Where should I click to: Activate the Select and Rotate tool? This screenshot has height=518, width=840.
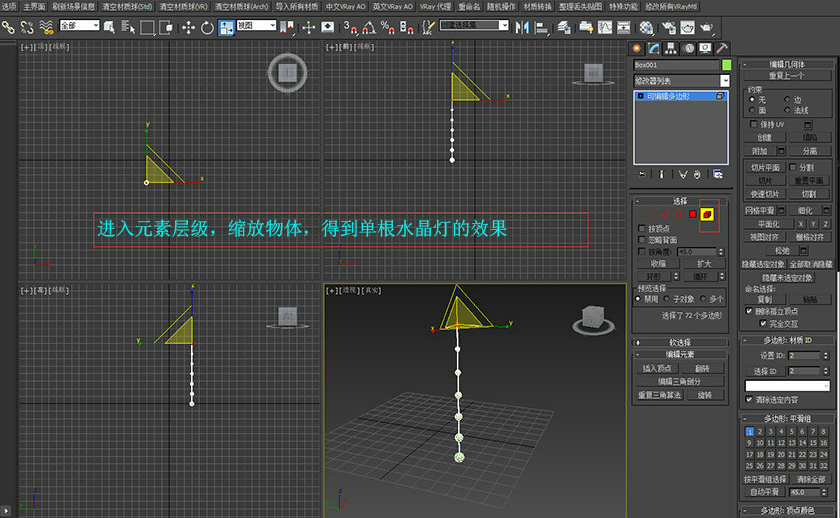[x=207, y=27]
